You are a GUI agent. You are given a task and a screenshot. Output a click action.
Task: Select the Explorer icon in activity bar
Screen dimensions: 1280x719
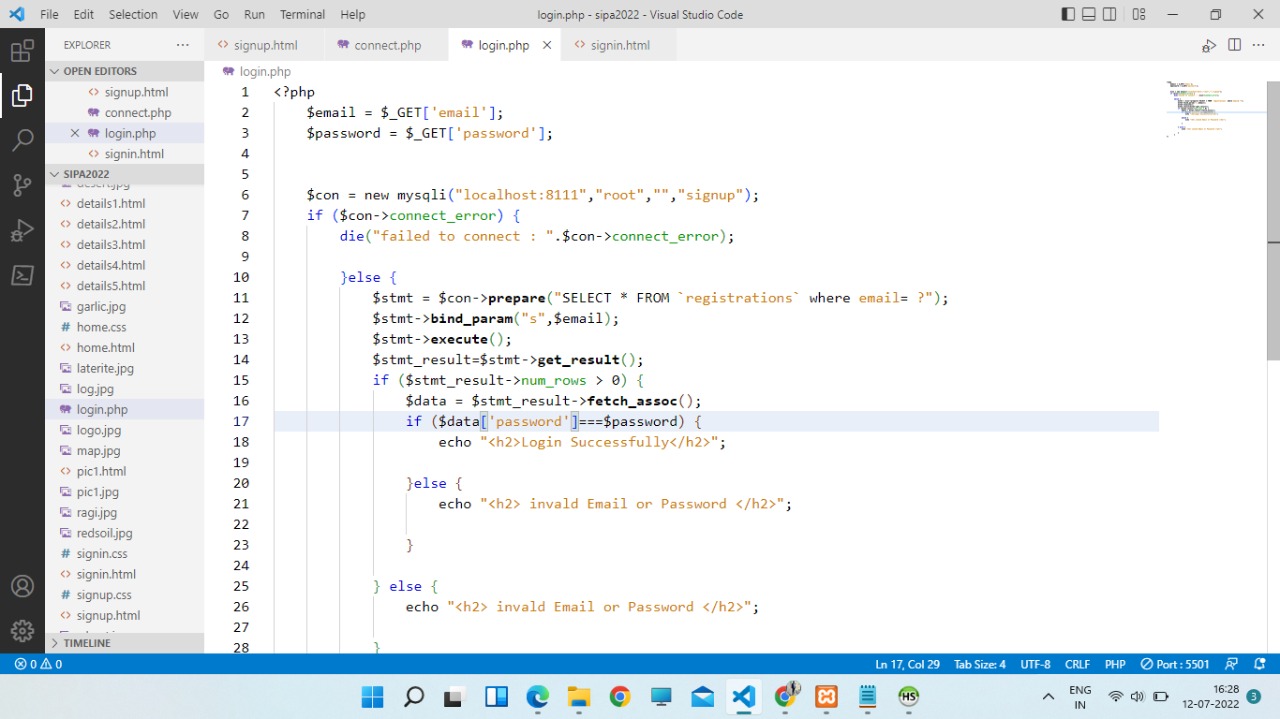(22, 96)
